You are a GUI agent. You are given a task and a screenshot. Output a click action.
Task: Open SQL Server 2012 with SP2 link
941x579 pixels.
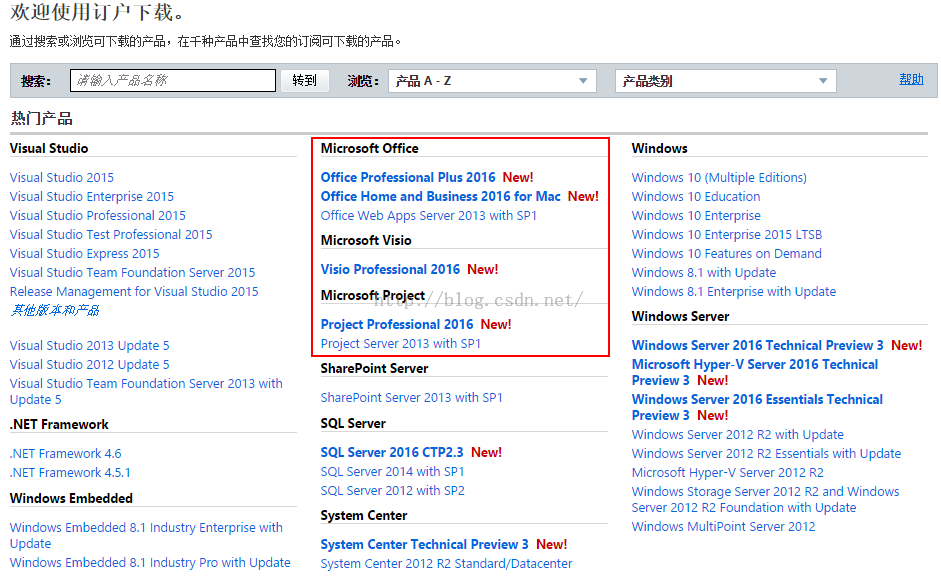click(392, 491)
